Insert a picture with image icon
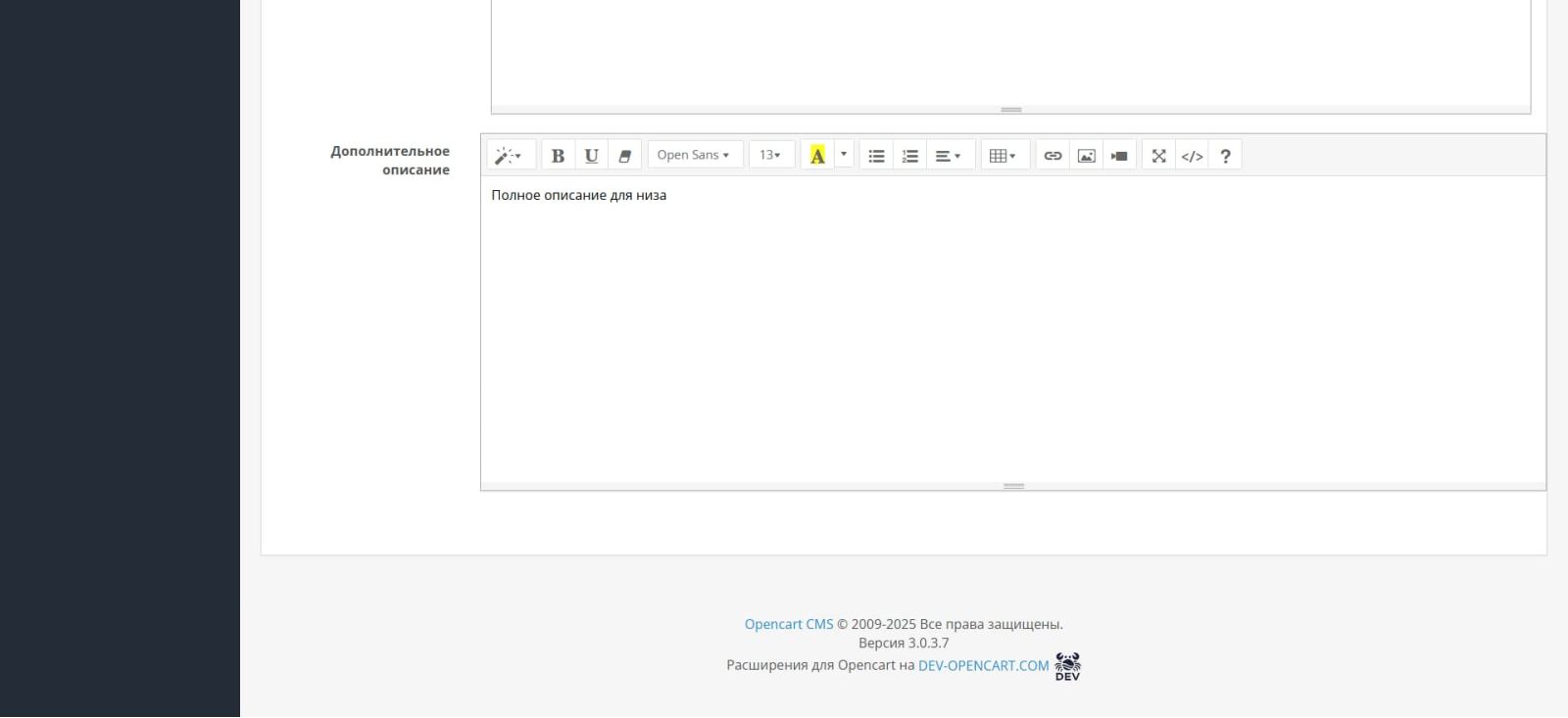 (x=1086, y=156)
